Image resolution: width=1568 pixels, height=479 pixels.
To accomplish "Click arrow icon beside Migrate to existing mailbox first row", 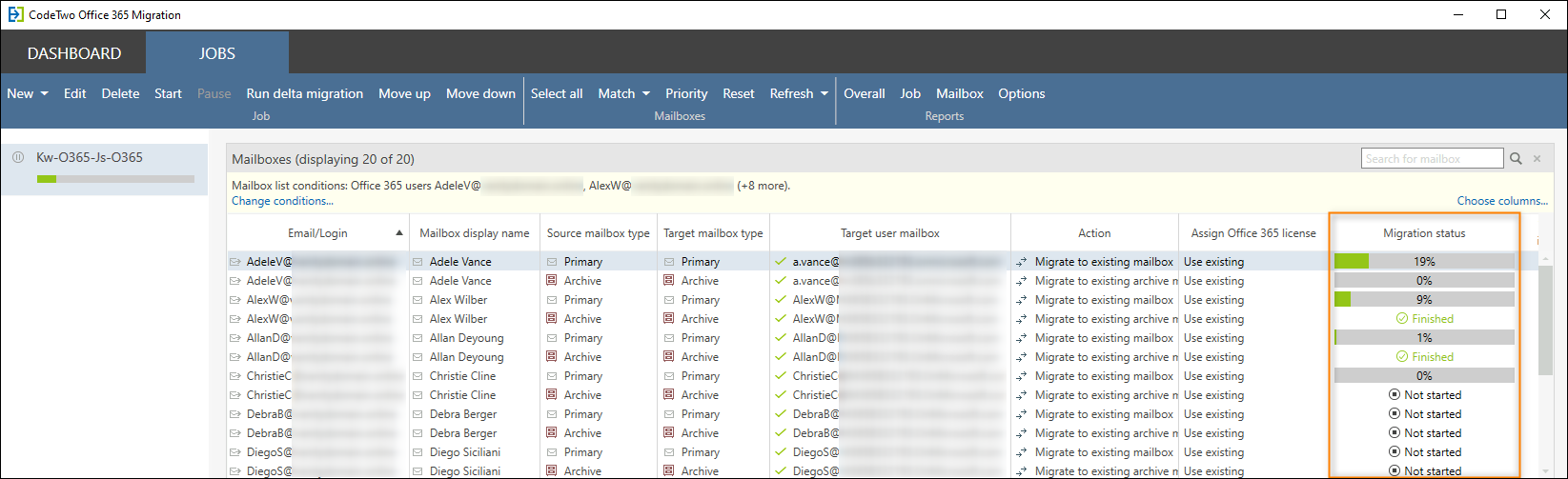I will pyautogui.click(x=1023, y=262).
